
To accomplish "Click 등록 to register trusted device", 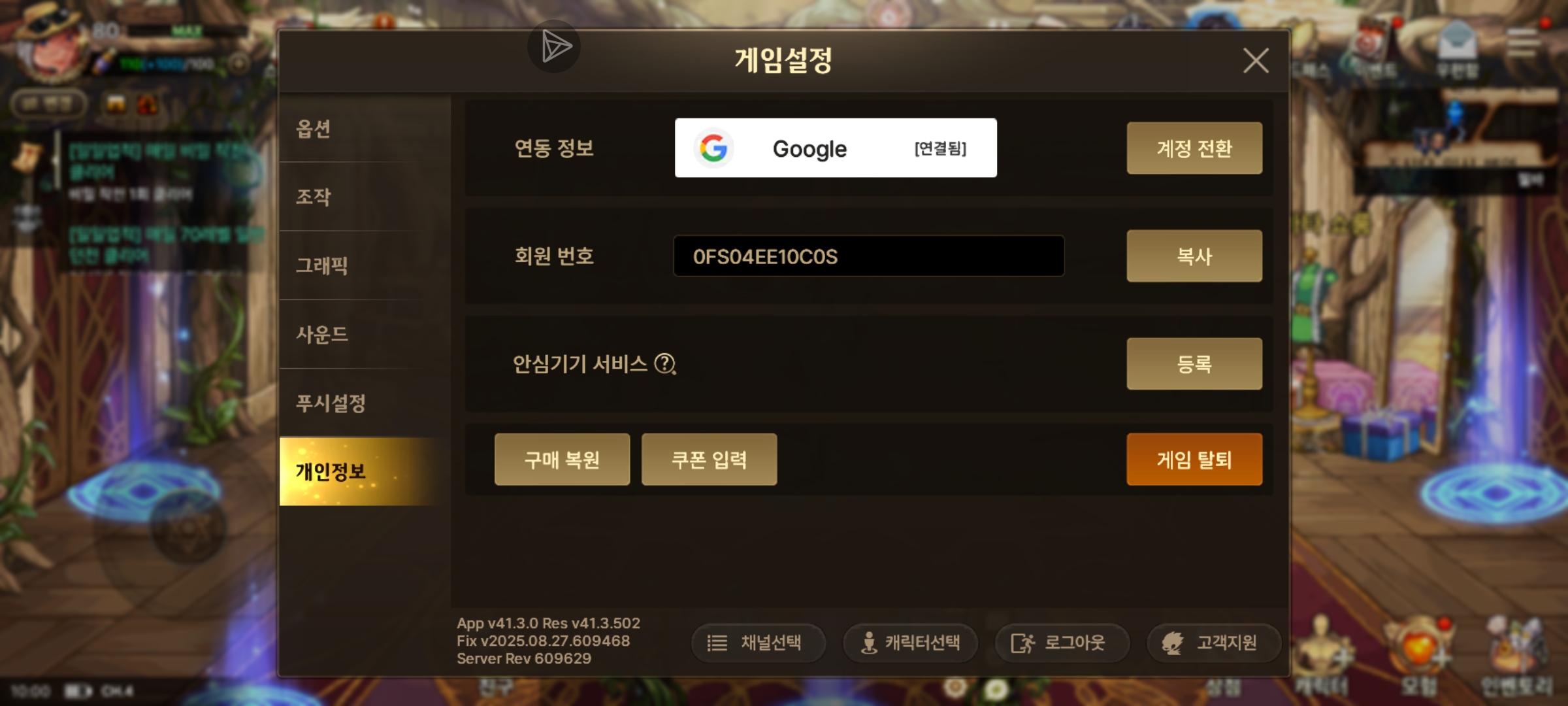I will [1194, 364].
